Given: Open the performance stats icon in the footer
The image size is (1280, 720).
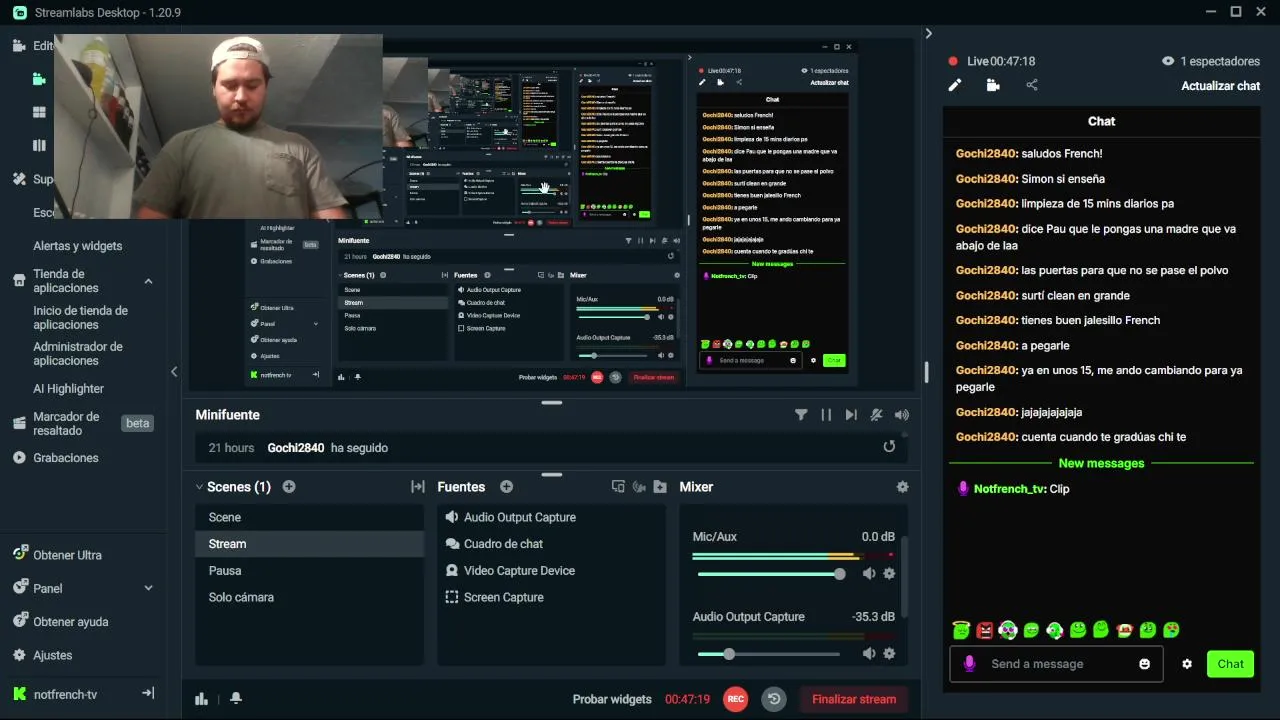Looking at the screenshot, I should click(201, 699).
